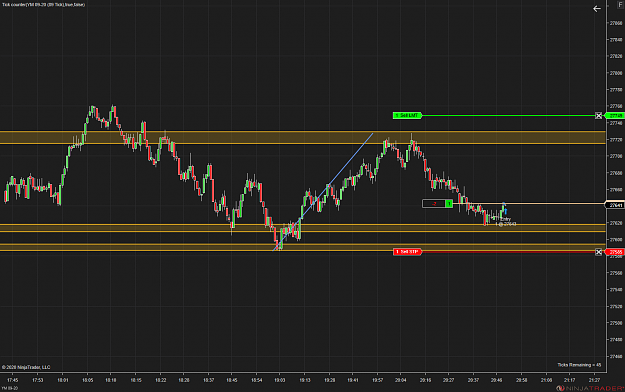625x392 pixels.
Task: Click the Ticks Remaining = 45 text
Action: point(579,365)
